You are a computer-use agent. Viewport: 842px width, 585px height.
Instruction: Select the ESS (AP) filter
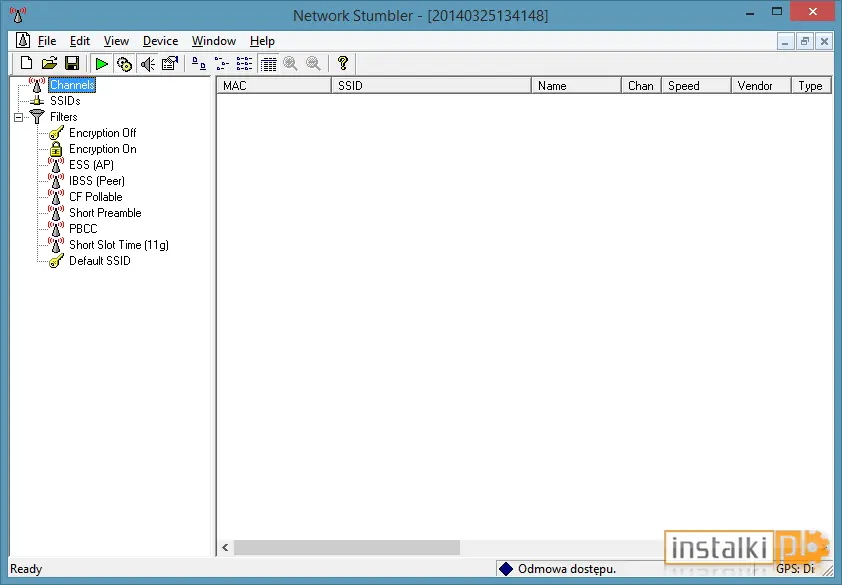[91, 165]
